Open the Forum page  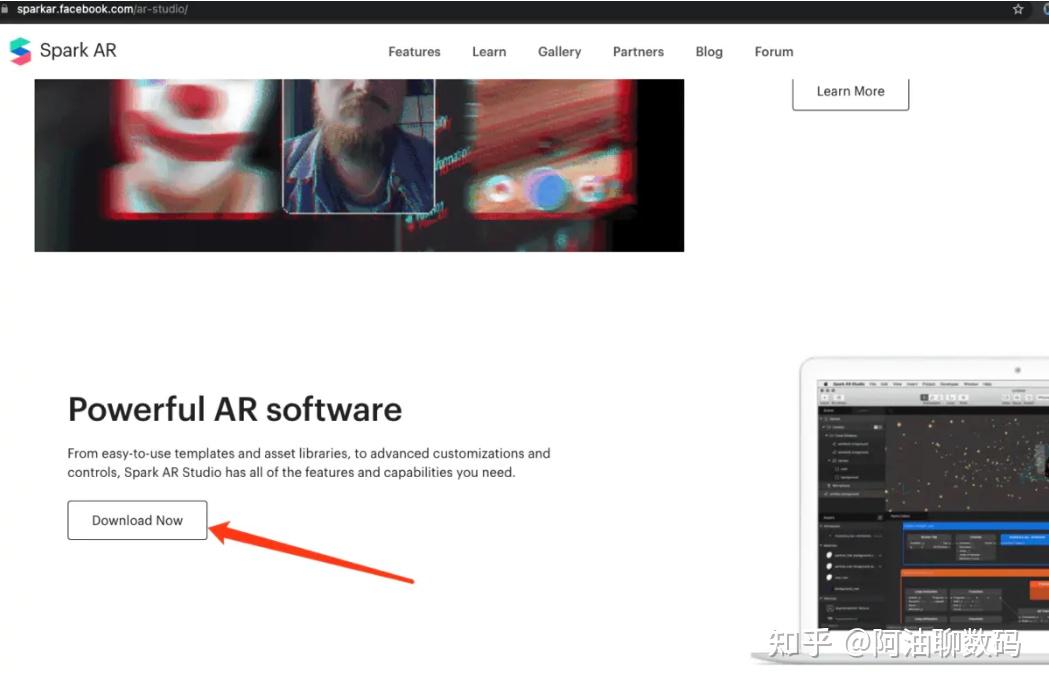pyautogui.click(x=774, y=52)
